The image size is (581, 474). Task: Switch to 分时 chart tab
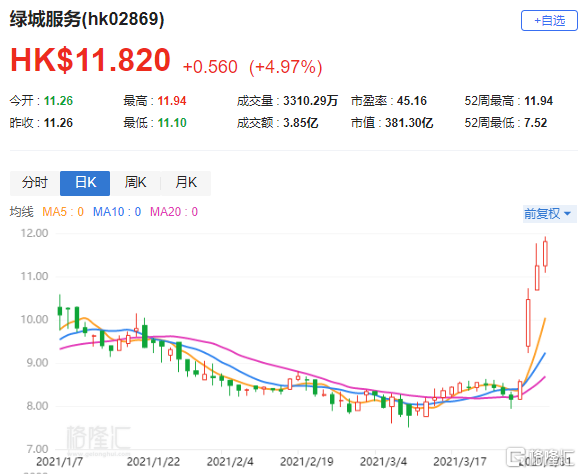tap(35, 183)
